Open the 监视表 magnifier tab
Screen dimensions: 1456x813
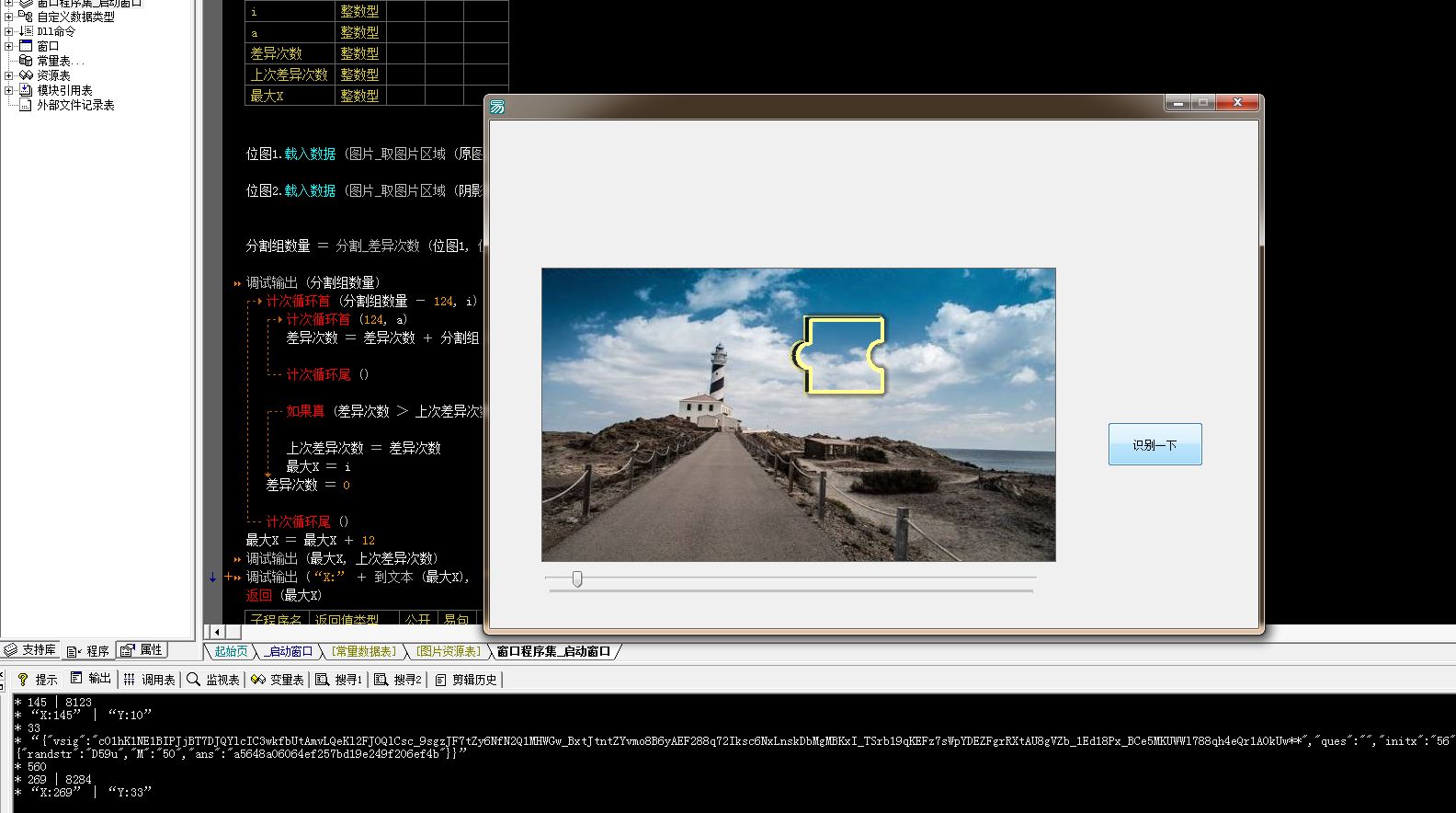click(213, 680)
